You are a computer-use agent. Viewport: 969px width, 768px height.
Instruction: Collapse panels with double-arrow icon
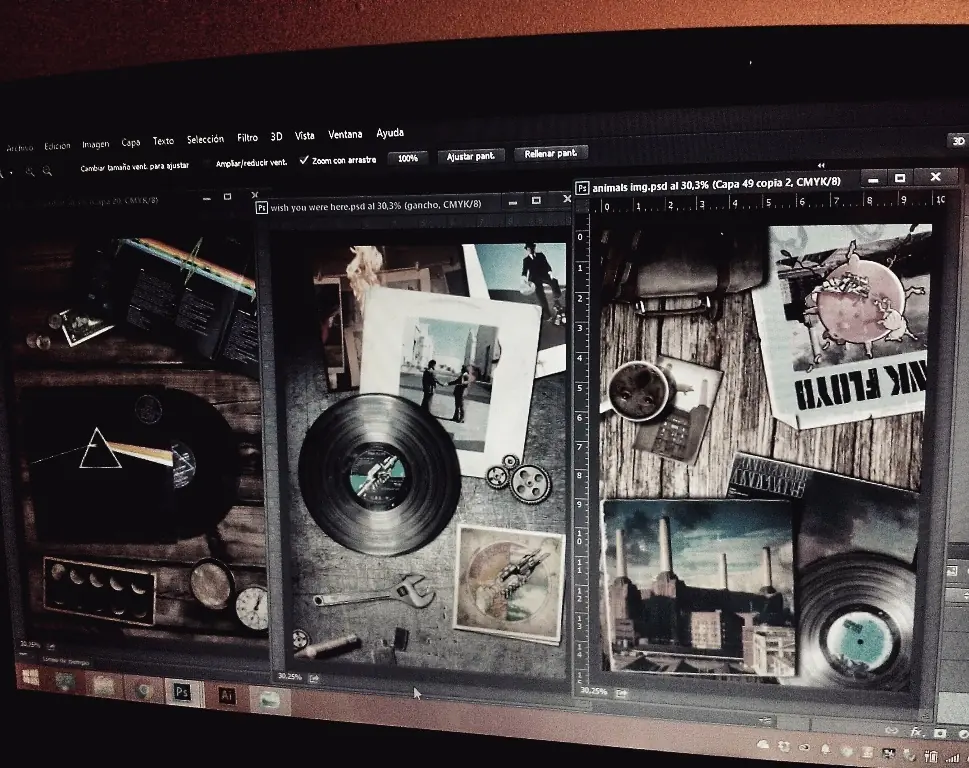pyautogui.click(x=821, y=165)
